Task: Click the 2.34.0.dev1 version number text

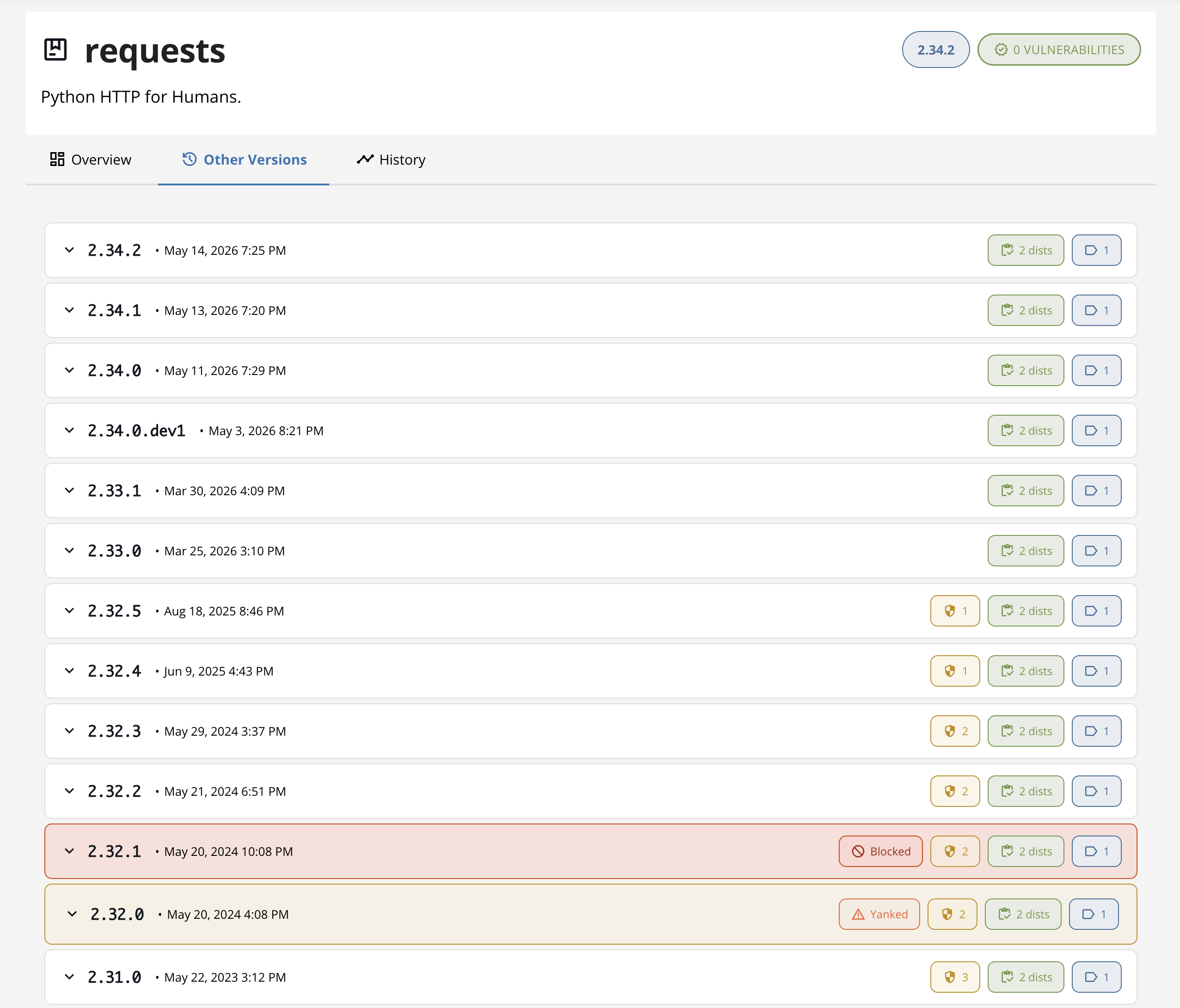Action: click(137, 430)
